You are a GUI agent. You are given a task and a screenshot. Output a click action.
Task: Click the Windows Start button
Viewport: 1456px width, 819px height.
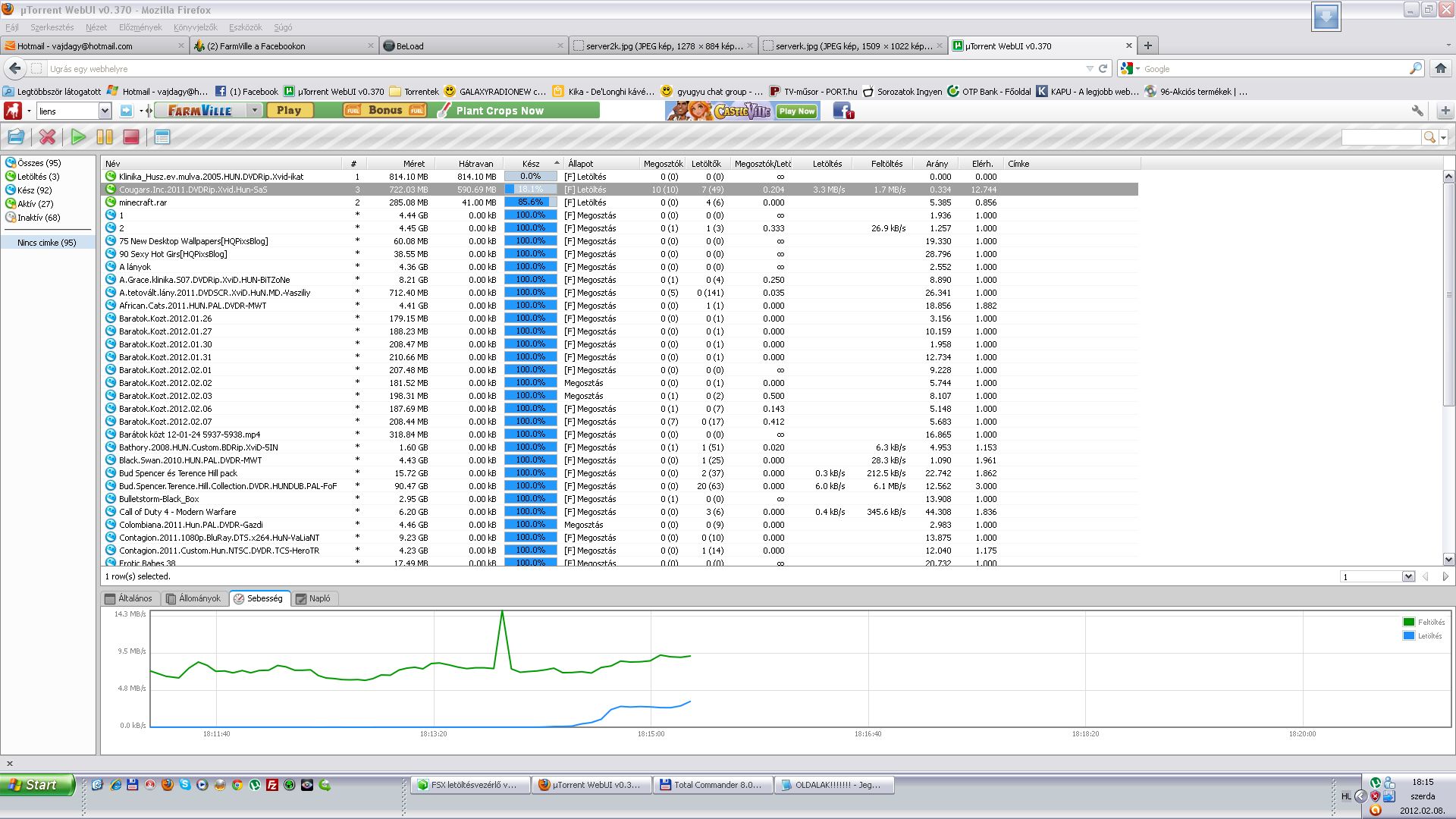coord(38,785)
